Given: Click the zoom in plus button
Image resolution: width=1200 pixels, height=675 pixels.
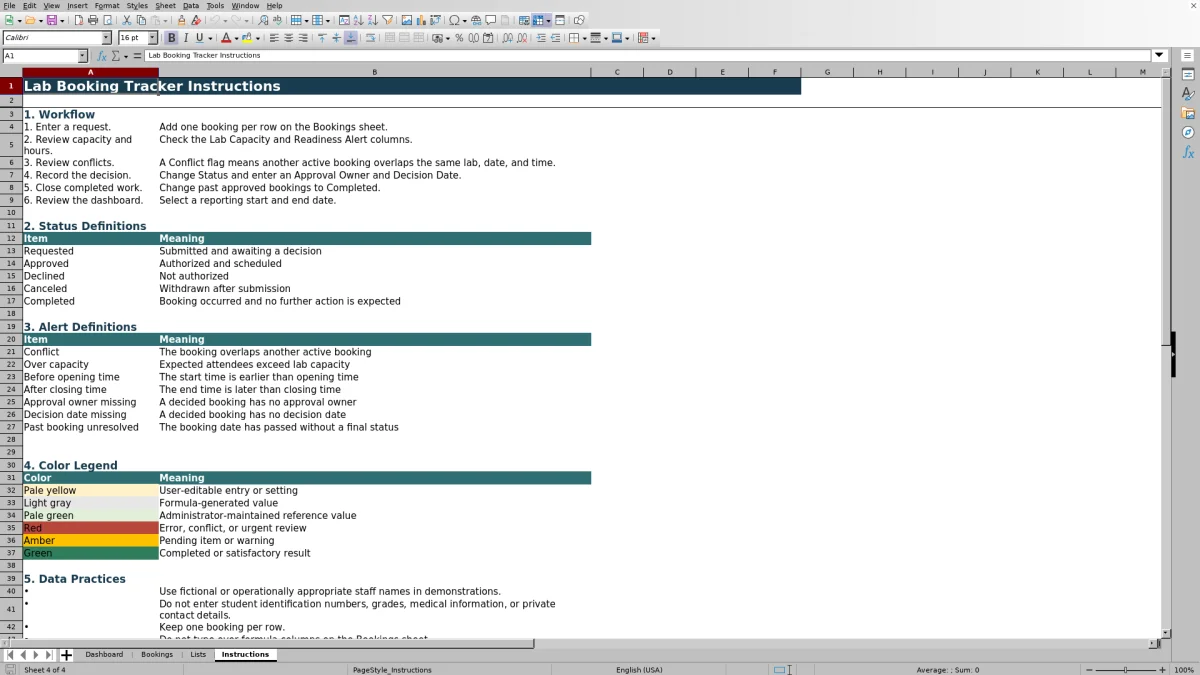Looking at the screenshot, I should [1162, 670].
